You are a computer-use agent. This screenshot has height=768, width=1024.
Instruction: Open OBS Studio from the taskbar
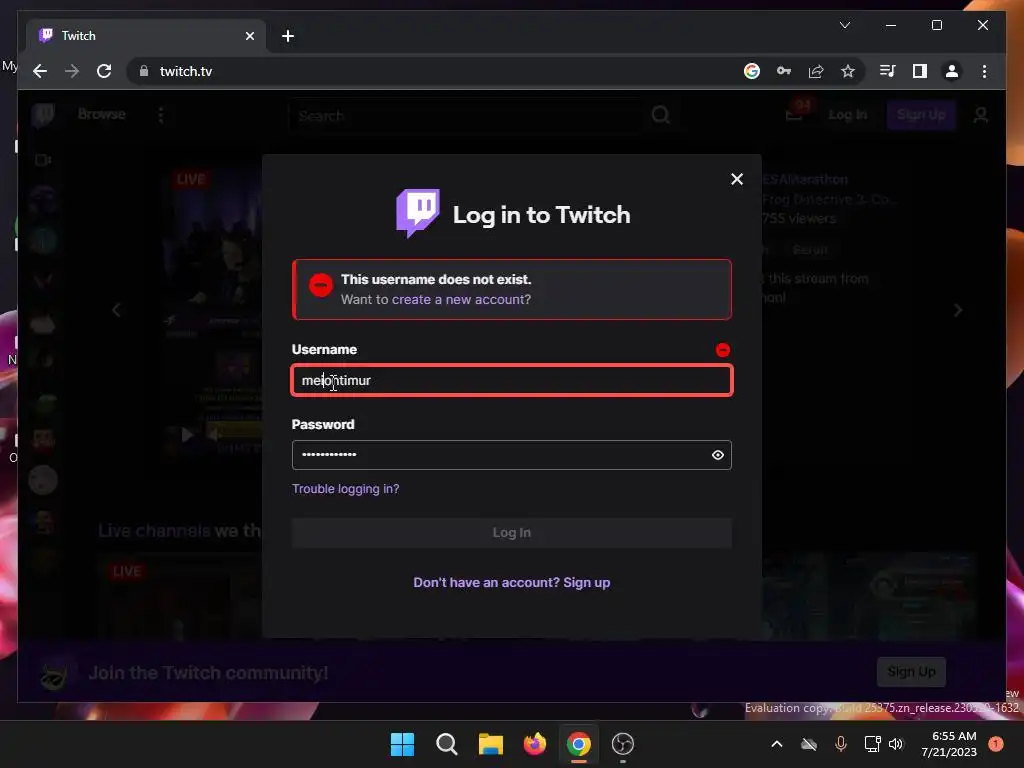(x=622, y=744)
